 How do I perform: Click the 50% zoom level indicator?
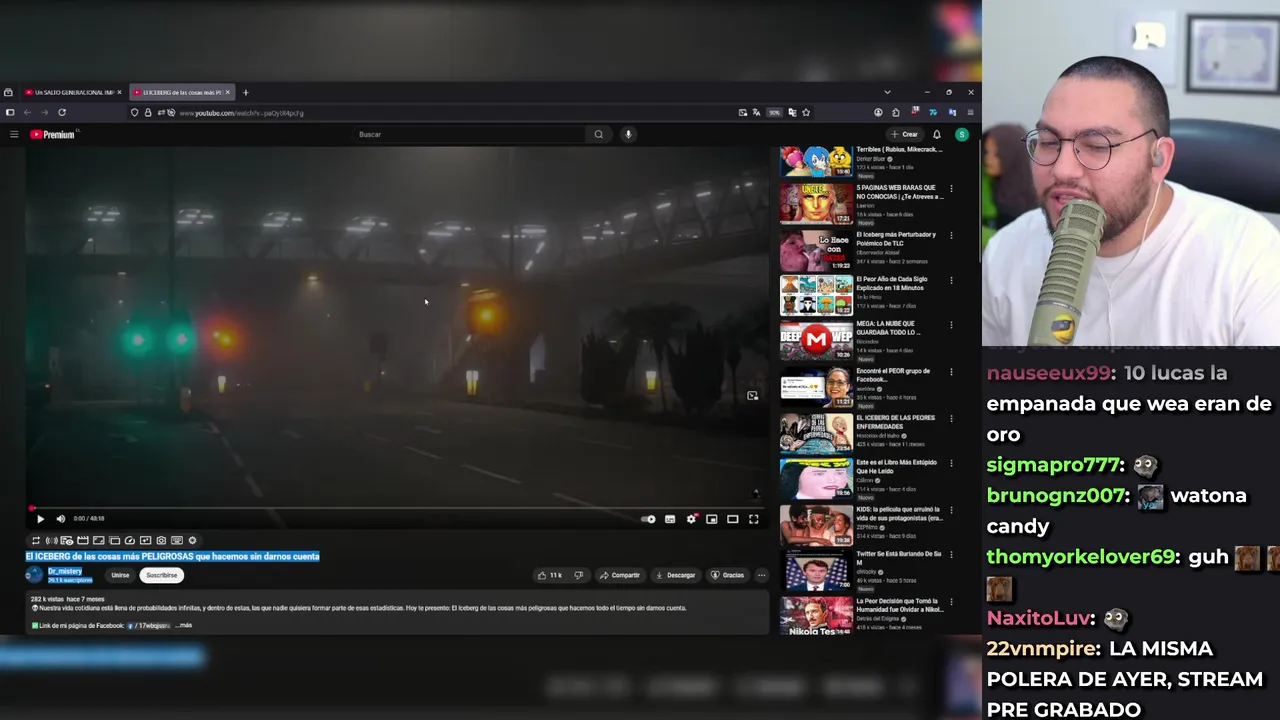tap(774, 113)
